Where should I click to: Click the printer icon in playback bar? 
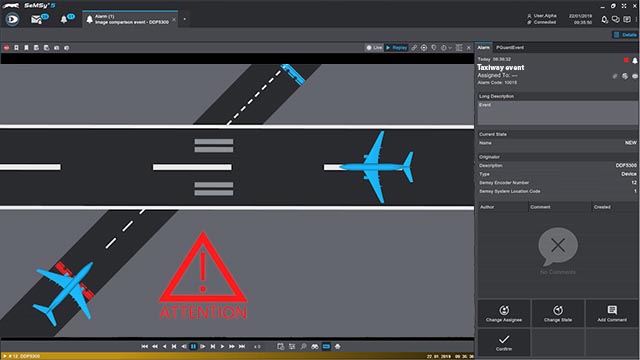[338, 347]
